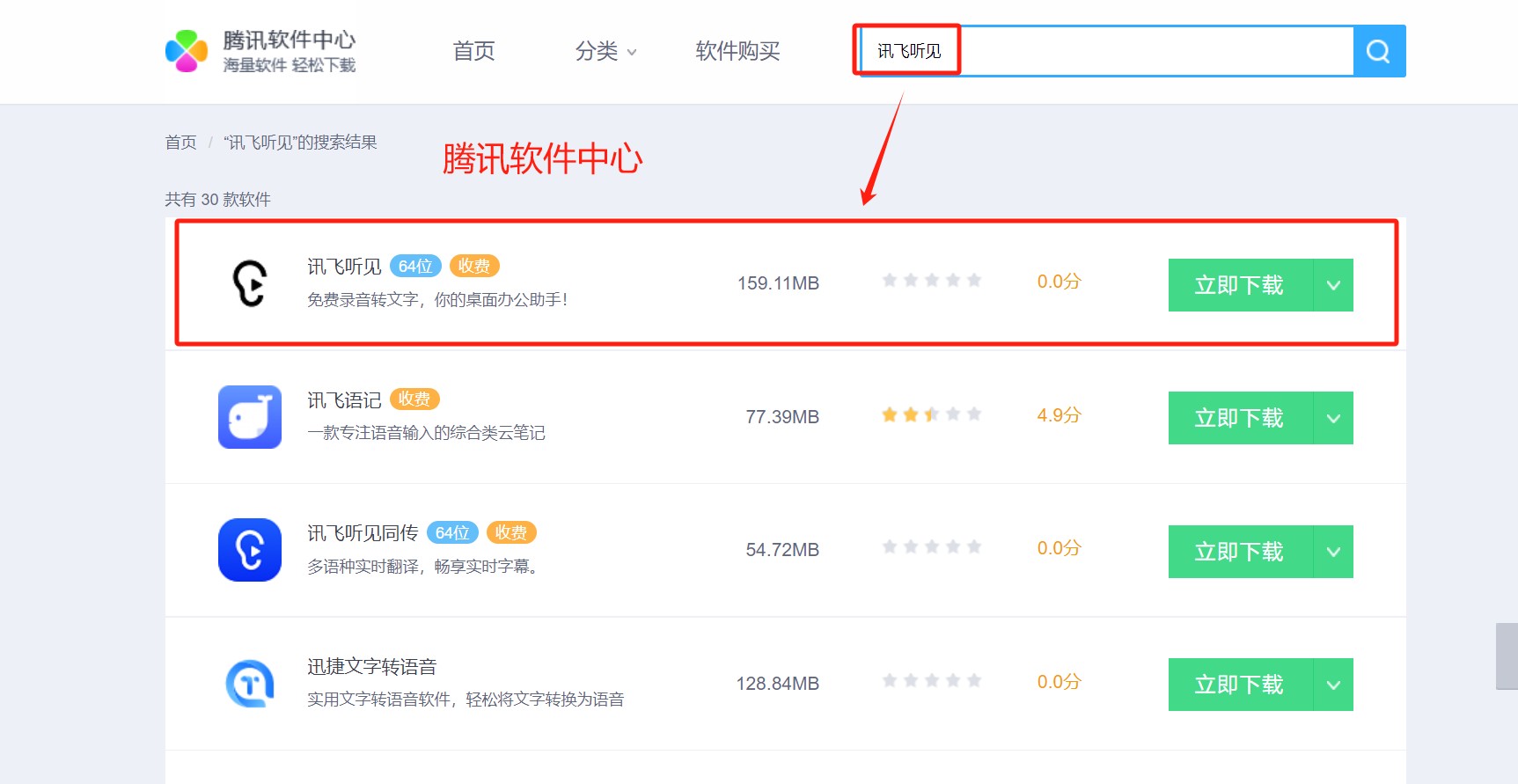This screenshot has height=784, width=1518.
Task: Click the 54.72MB file size
Action: (782, 550)
